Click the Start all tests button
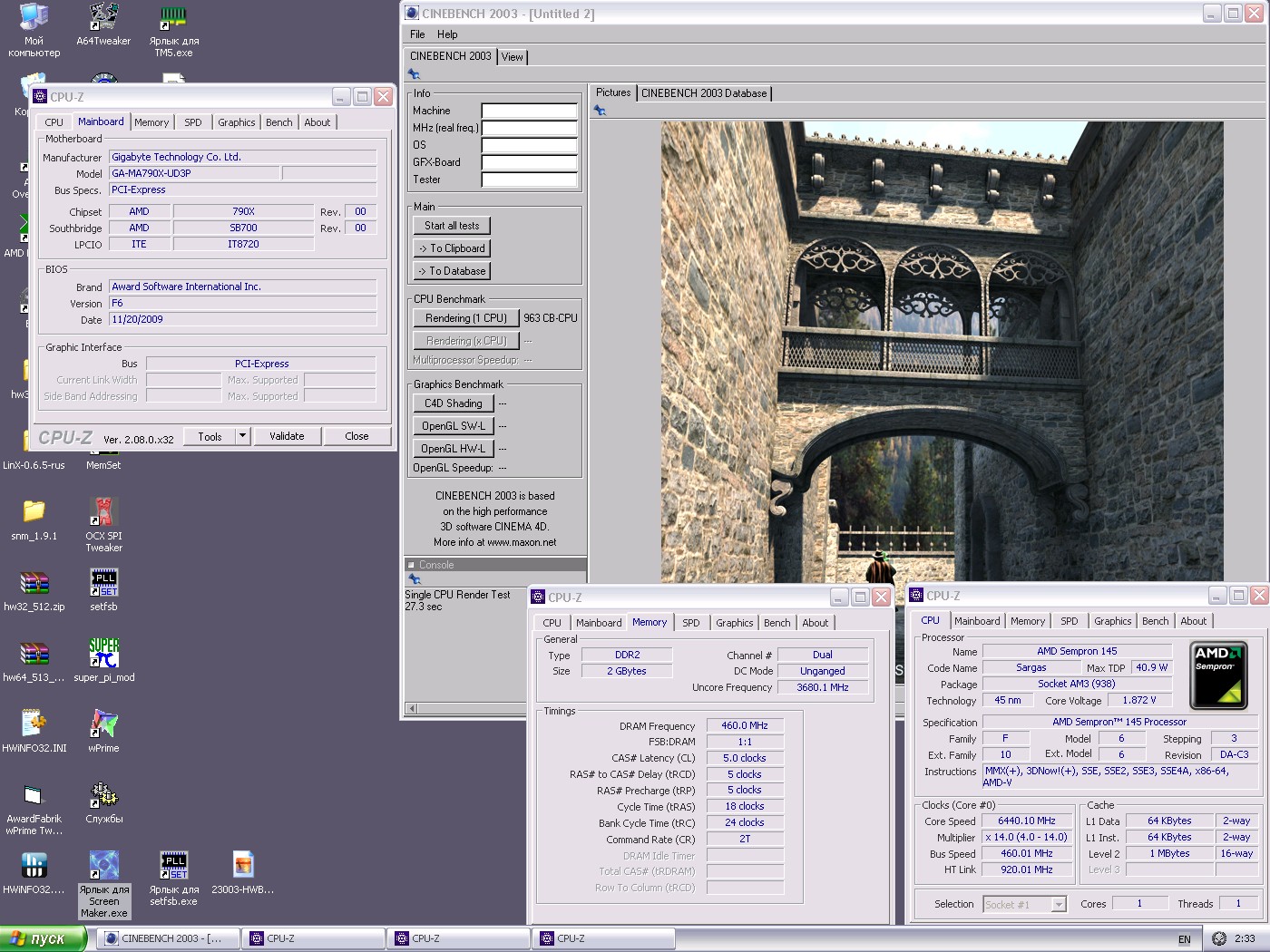This screenshot has height=952, width=1270. click(x=452, y=226)
